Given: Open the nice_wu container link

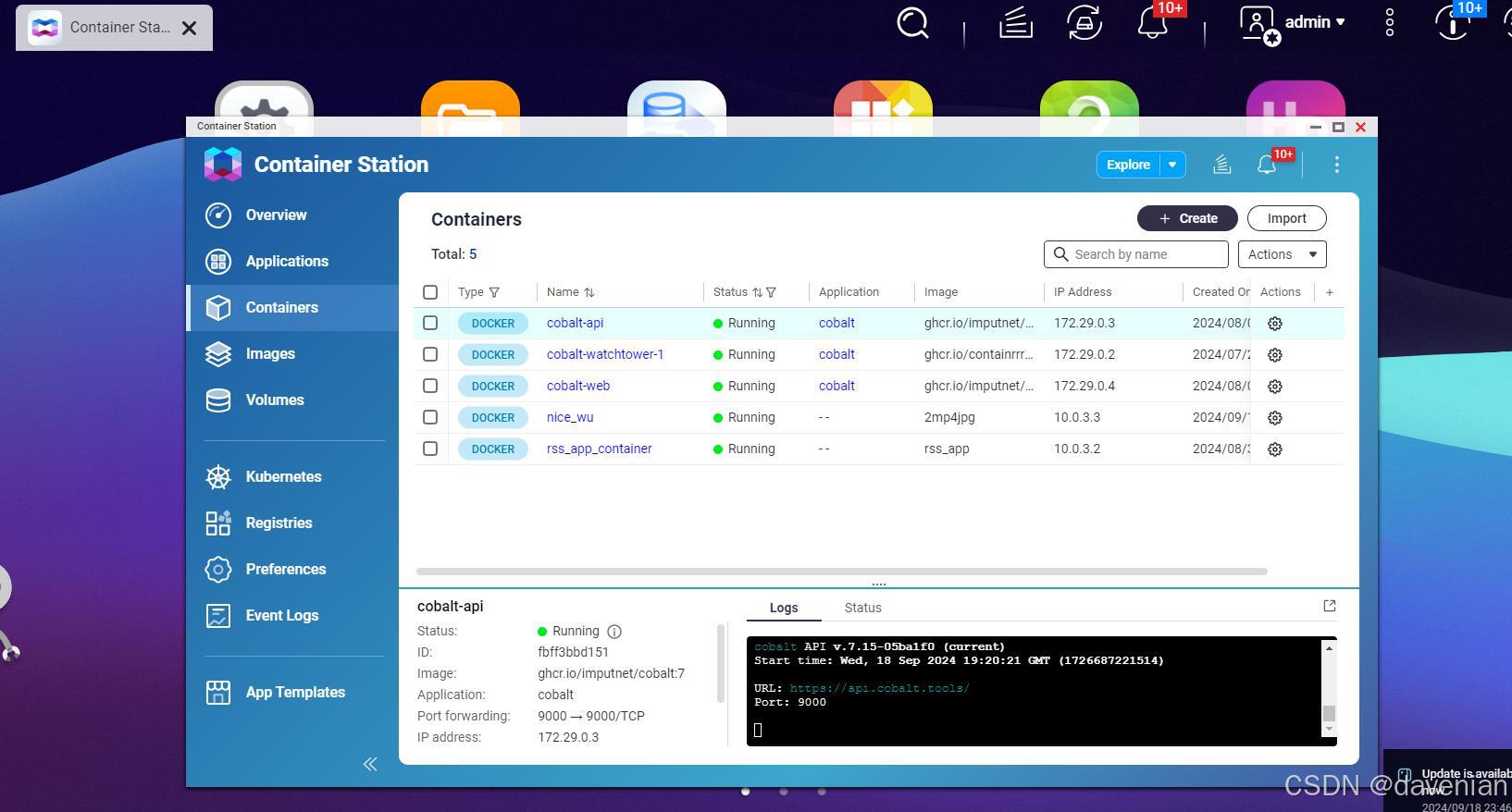Looking at the screenshot, I should pos(570,417).
